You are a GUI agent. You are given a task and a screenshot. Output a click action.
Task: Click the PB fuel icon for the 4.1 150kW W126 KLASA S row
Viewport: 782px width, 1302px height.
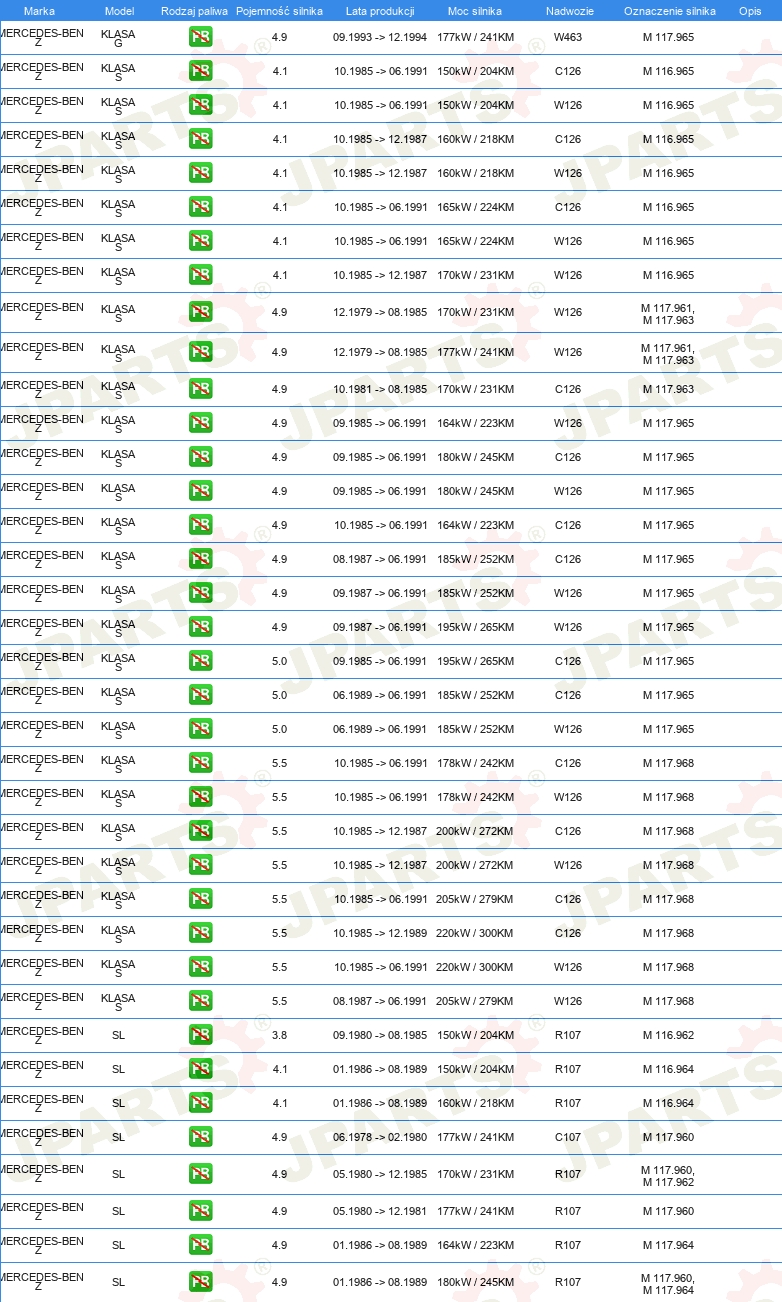[x=200, y=106]
